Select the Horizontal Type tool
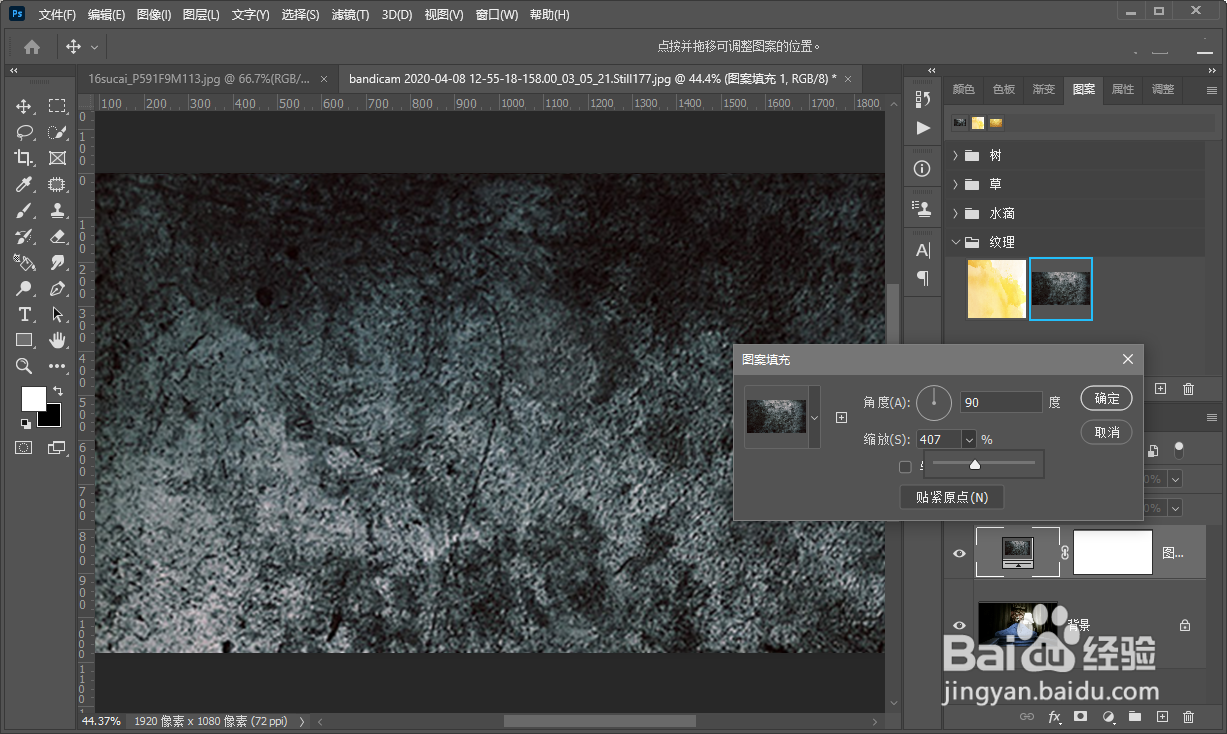This screenshot has height=734, width=1227. (24, 314)
